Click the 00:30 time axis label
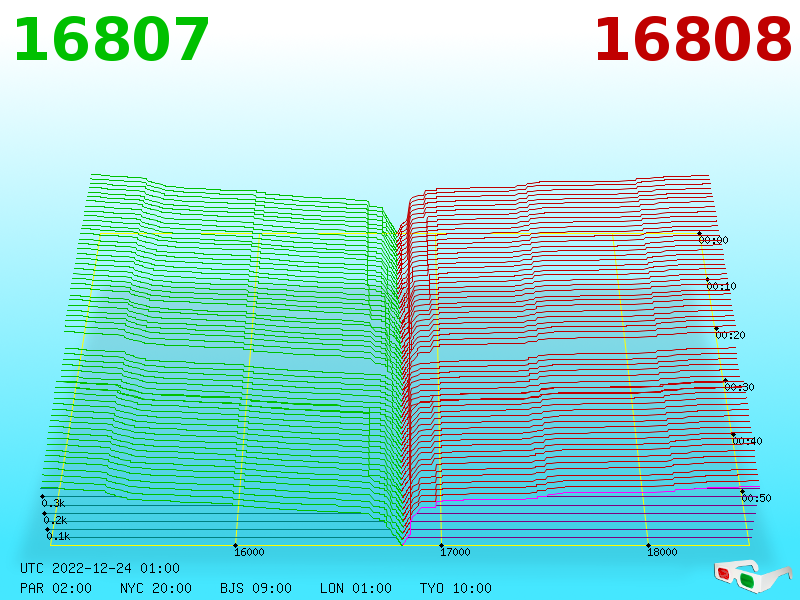The height and width of the screenshot is (600, 800). pos(739,387)
